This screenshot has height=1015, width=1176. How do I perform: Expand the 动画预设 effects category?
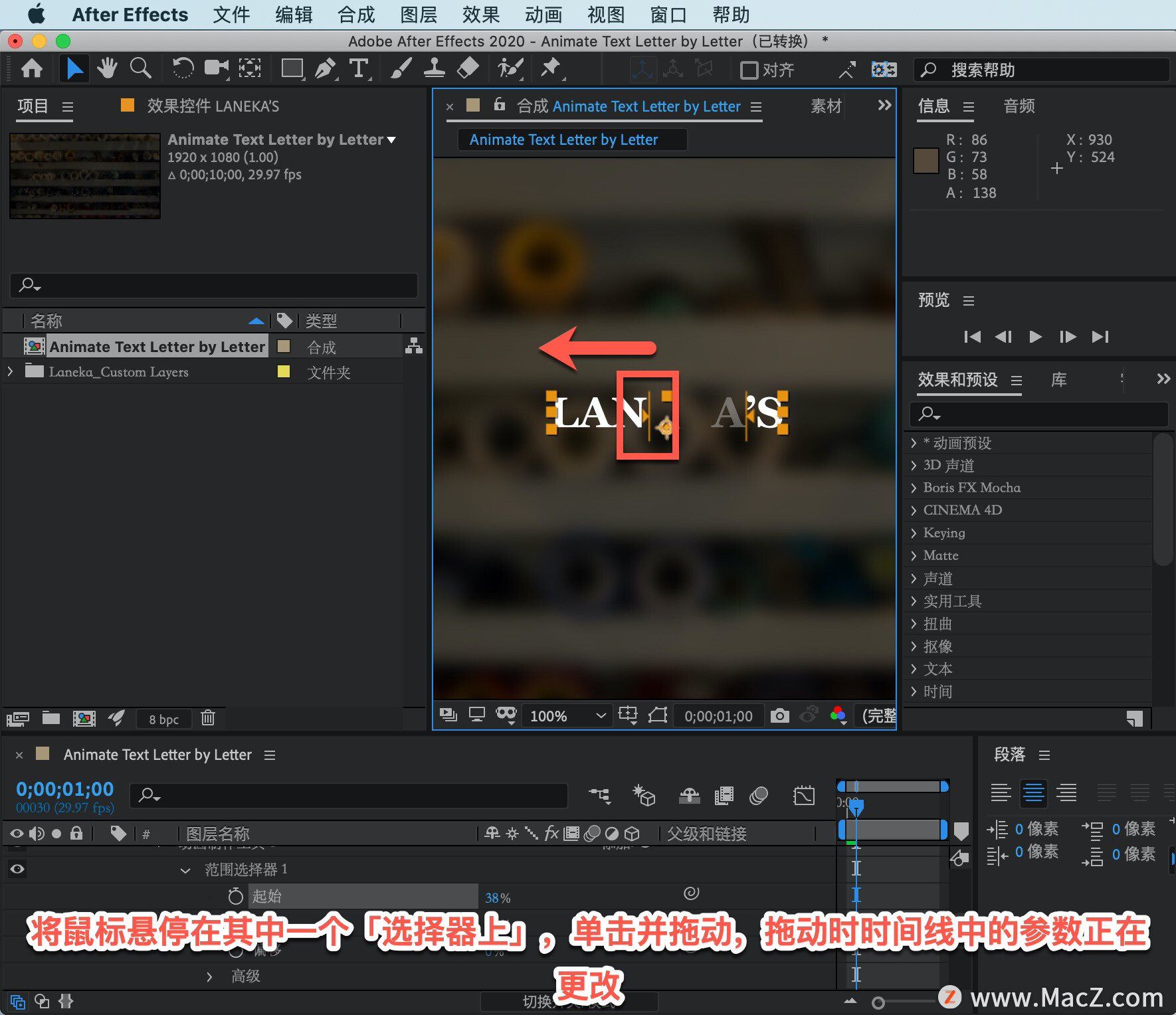[914, 443]
